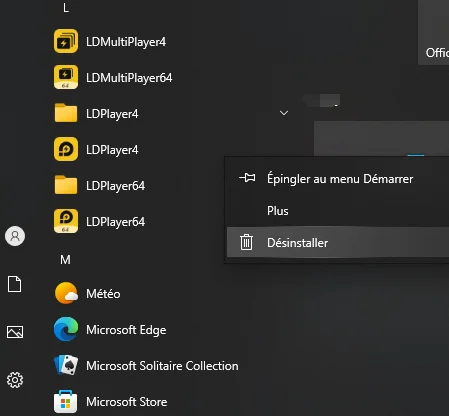Open the Pictures sidebar icon
Image resolution: width=449 pixels, height=416 pixels.
pos(15,332)
